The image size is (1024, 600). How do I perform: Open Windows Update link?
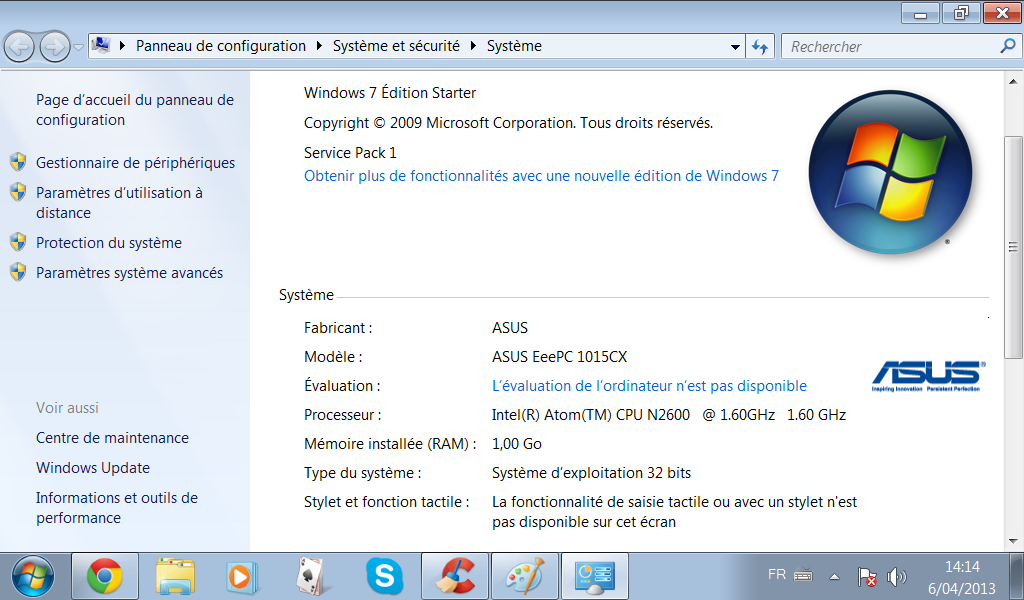click(93, 468)
